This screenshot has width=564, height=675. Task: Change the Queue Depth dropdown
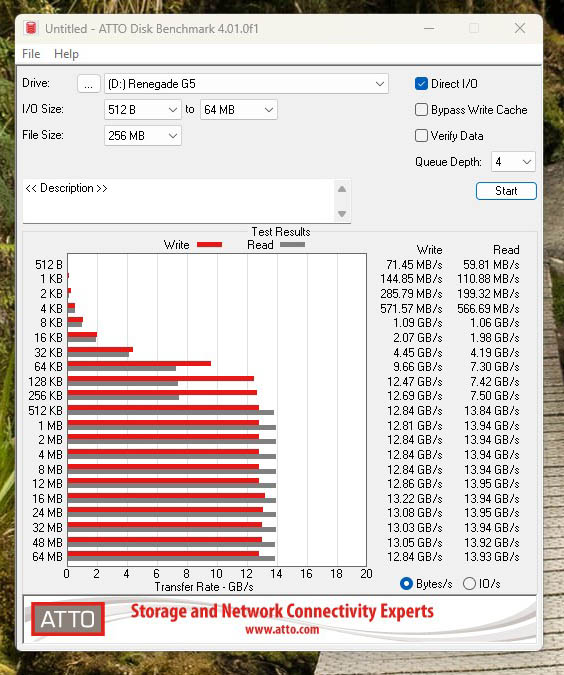(513, 162)
